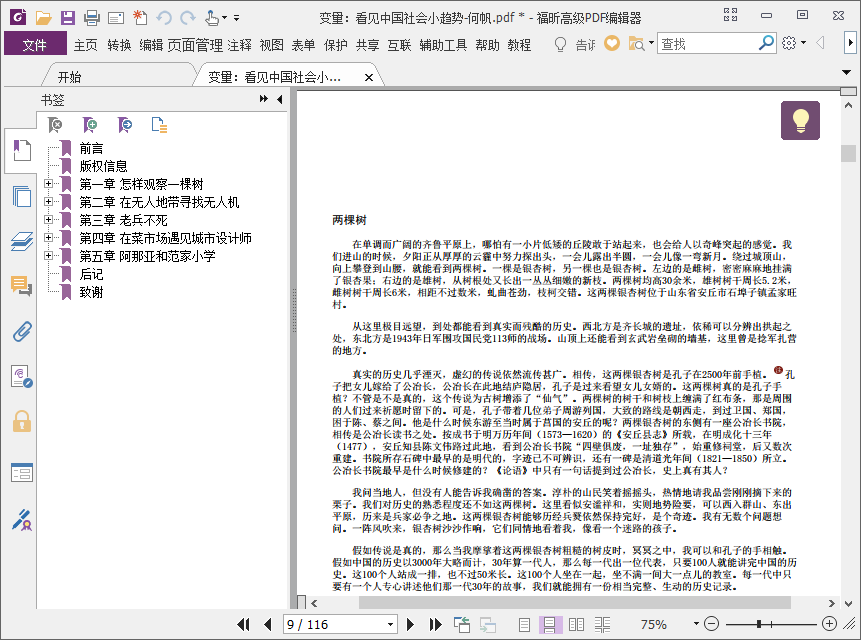Click the bookmark destination arrow icon
Screen dimensions: 861x640
pyautogui.click(x=125, y=125)
